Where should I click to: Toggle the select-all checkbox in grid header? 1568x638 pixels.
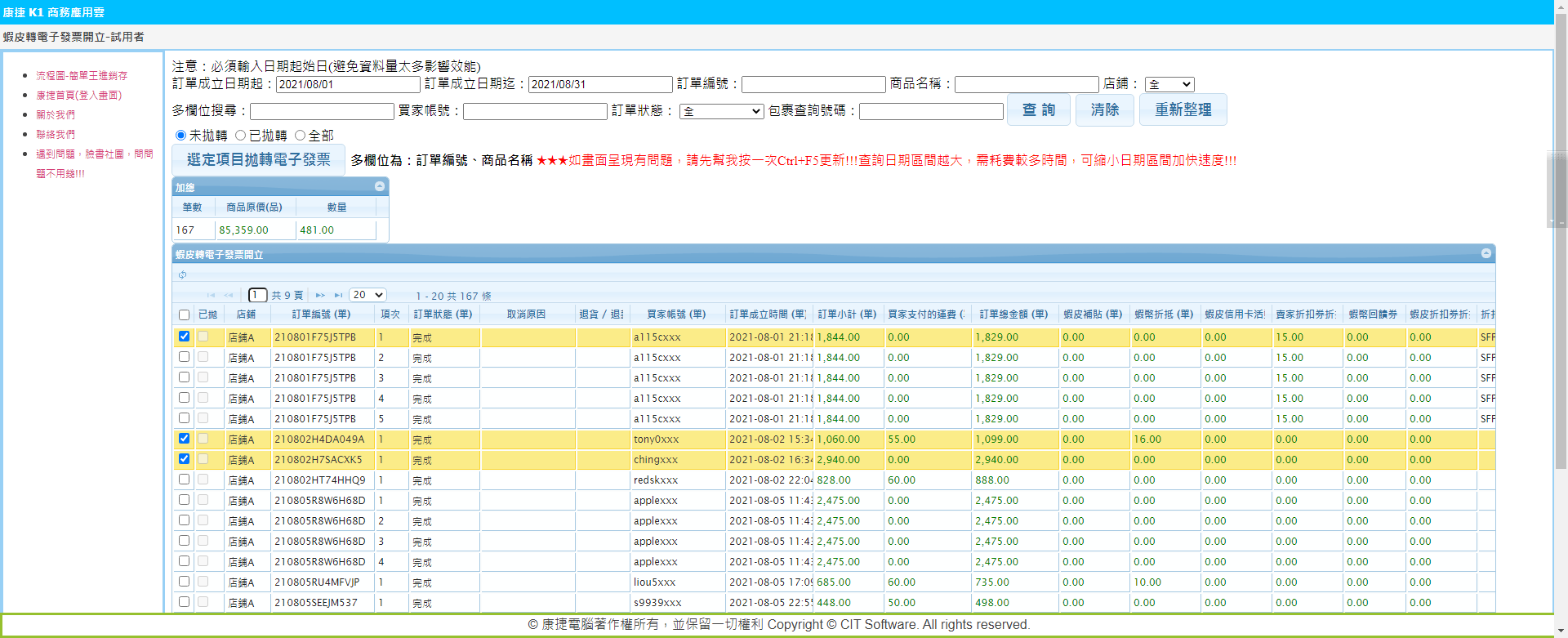point(184,315)
